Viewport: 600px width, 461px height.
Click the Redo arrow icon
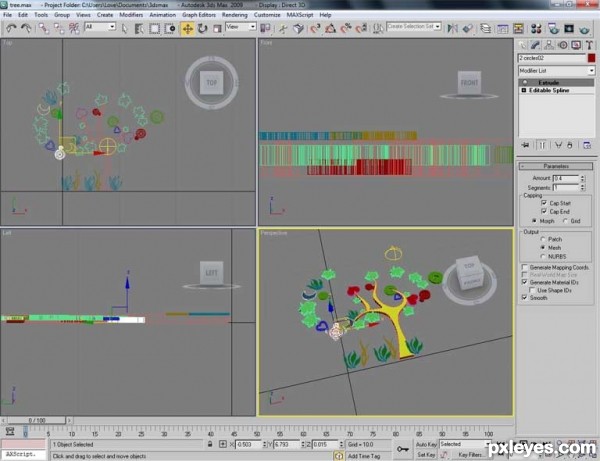pos(26,28)
